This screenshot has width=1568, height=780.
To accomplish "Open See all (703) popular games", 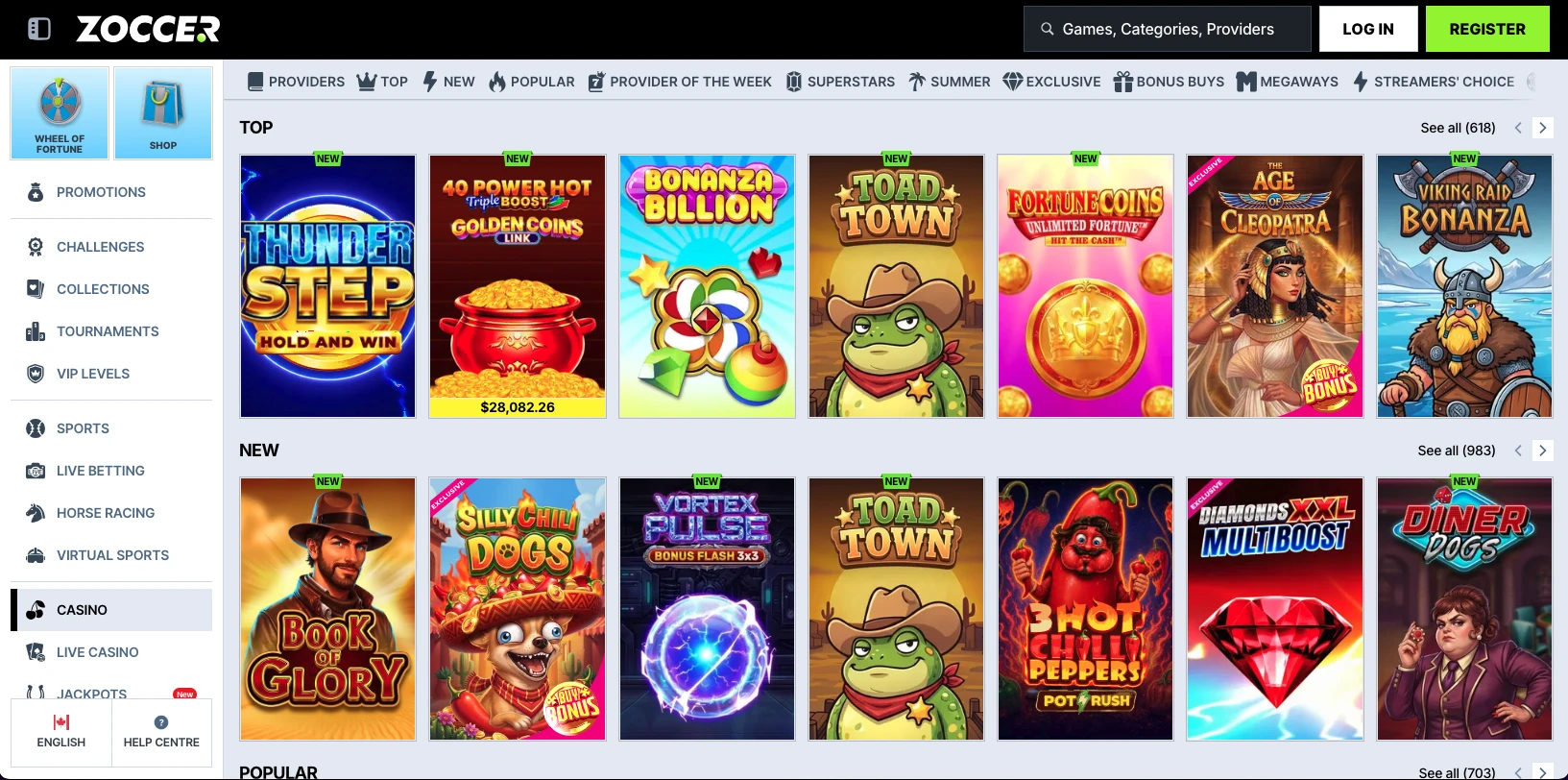I will pyautogui.click(x=1457, y=773).
